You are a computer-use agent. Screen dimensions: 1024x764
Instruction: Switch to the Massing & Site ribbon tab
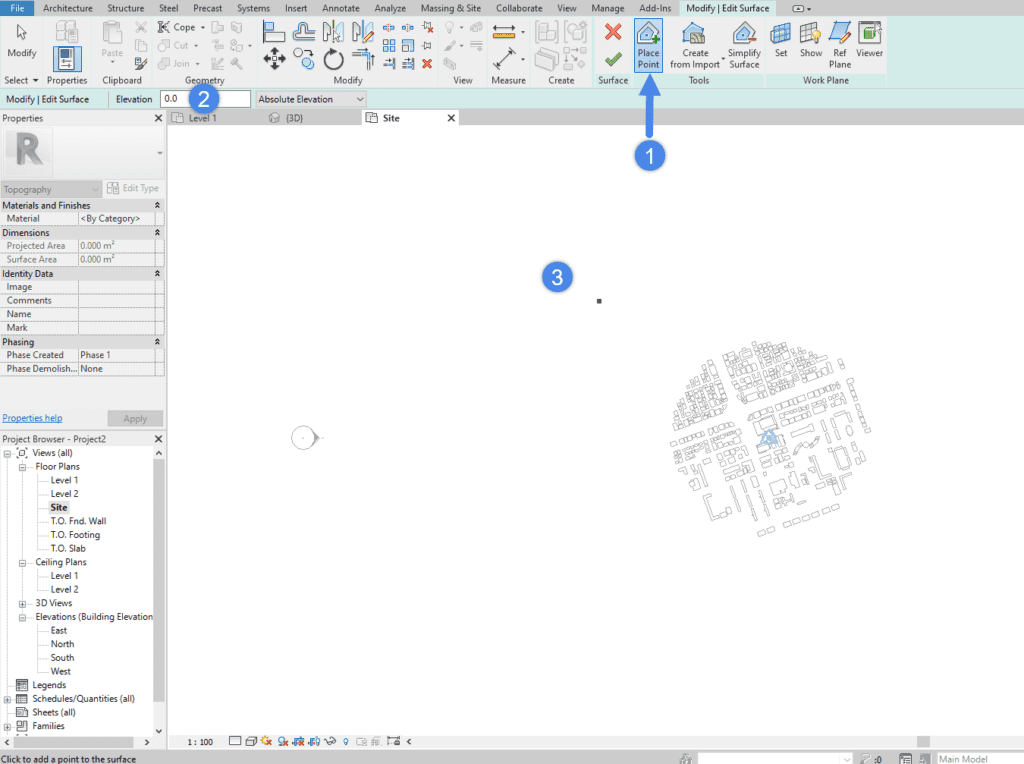pyautogui.click(x=450, y=8)
